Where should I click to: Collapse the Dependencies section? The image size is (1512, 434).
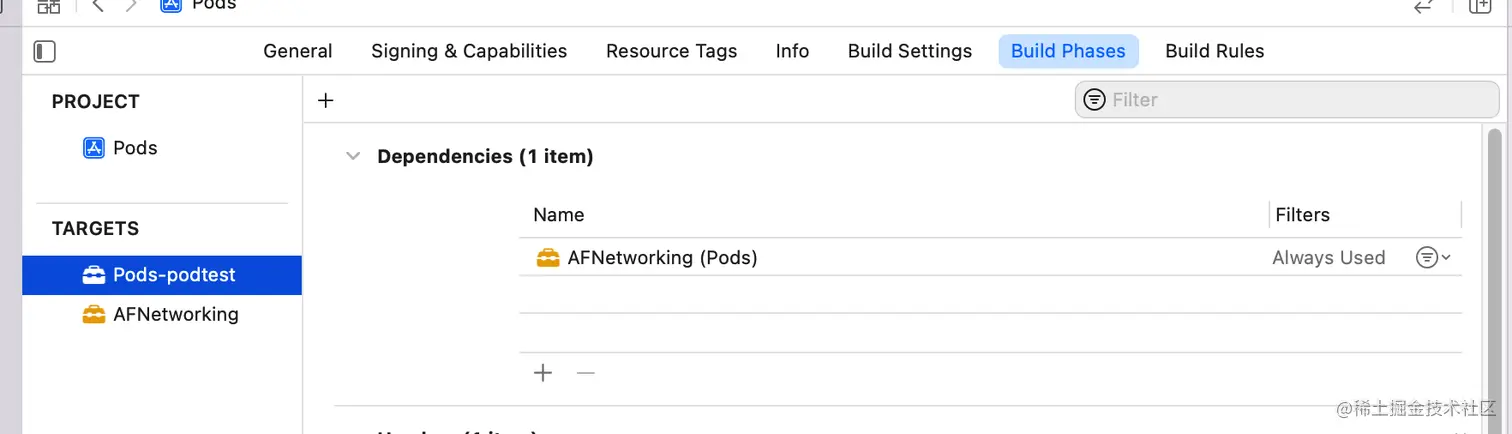353,156
